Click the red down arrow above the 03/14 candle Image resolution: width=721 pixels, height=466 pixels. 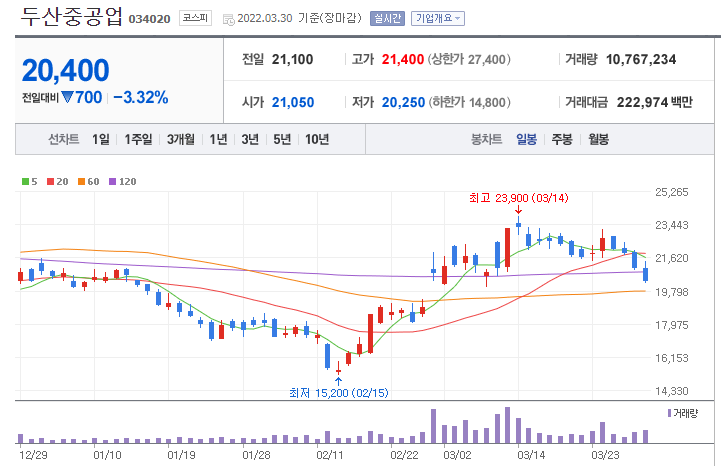[x=518, y=210]
